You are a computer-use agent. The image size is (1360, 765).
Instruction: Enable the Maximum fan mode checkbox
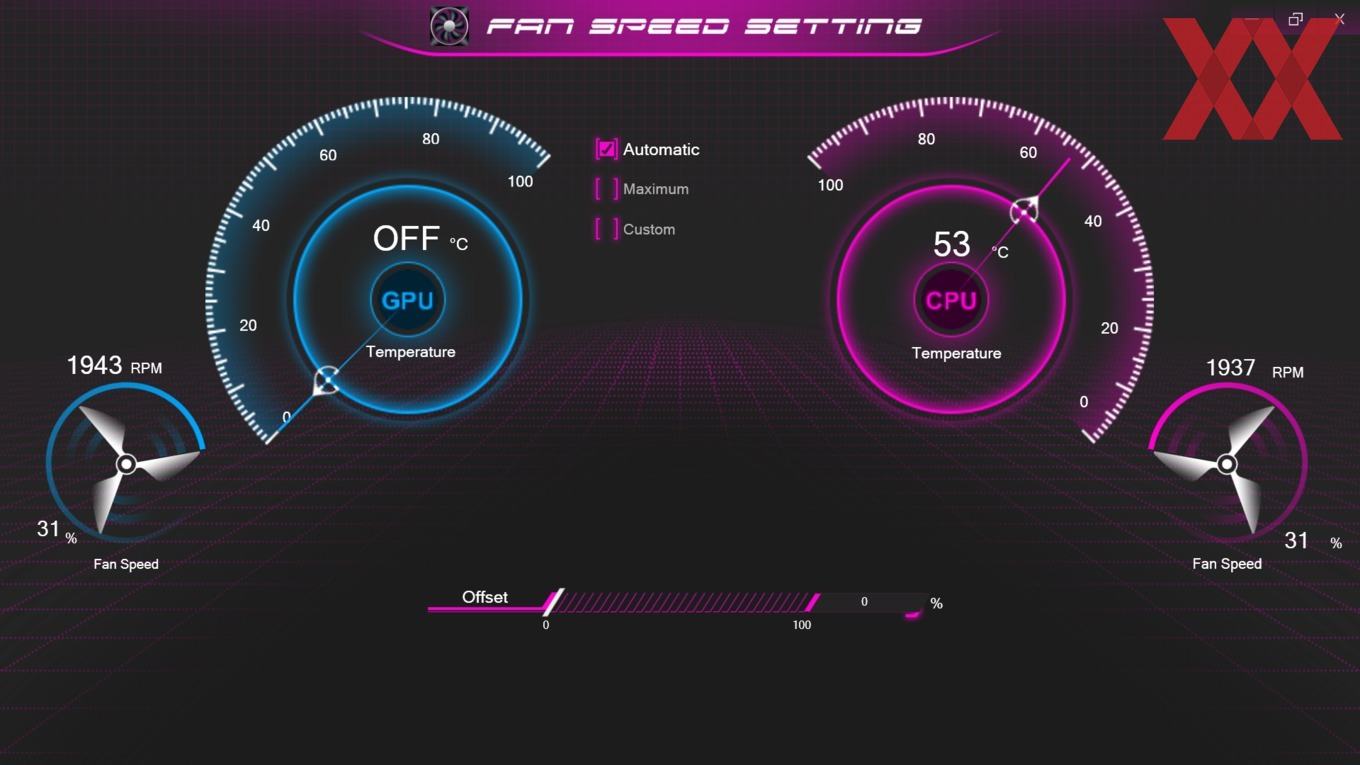click(x=607, y=189)
